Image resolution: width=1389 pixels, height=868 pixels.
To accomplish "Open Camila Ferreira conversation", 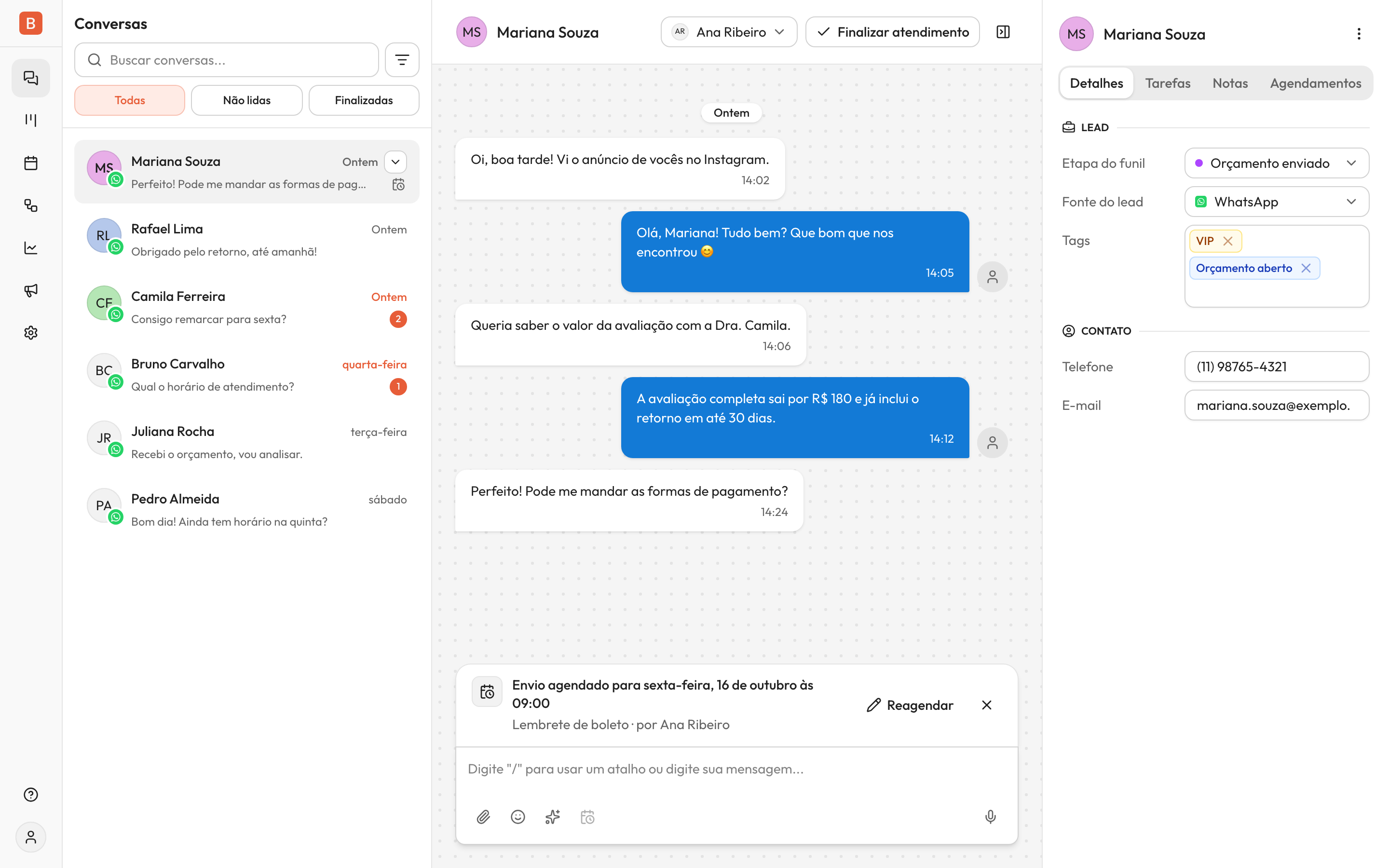I will tap(247, 307).
